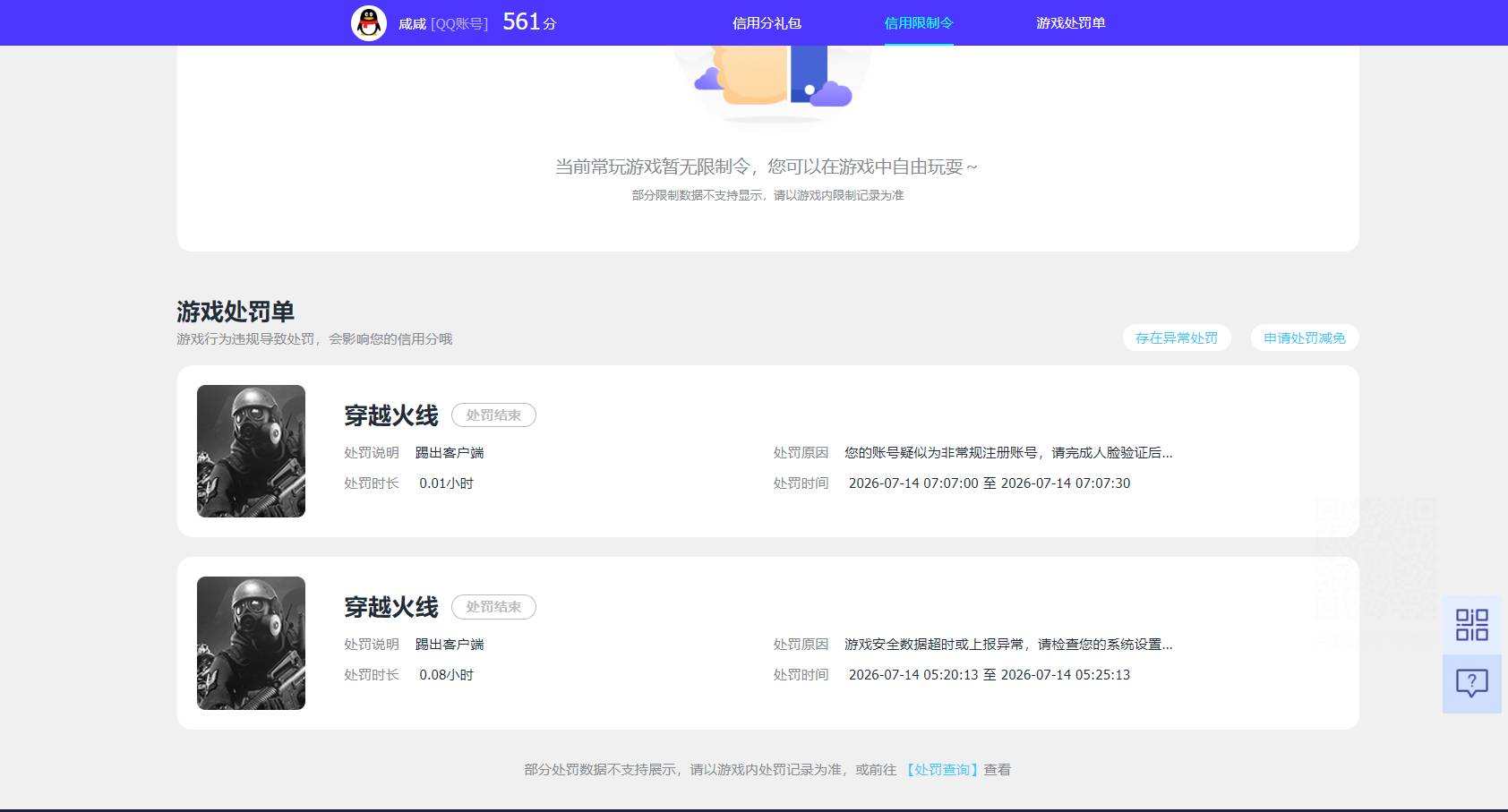The image size is (1508, 812).
Task: Click the 处罚结束 badge on the 0.08小时 record
Action: (493, 607)
